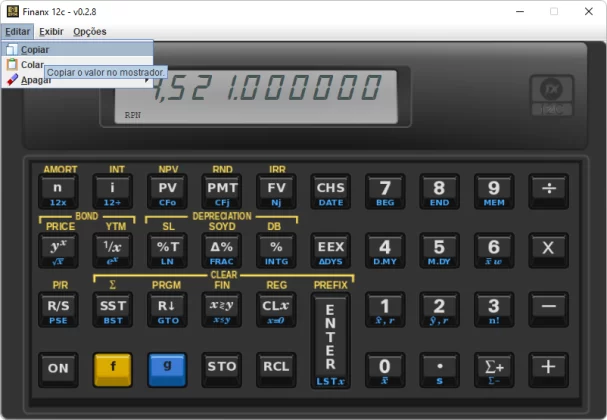
Task: Click the number 2 key
Action: tap(439, 310)
